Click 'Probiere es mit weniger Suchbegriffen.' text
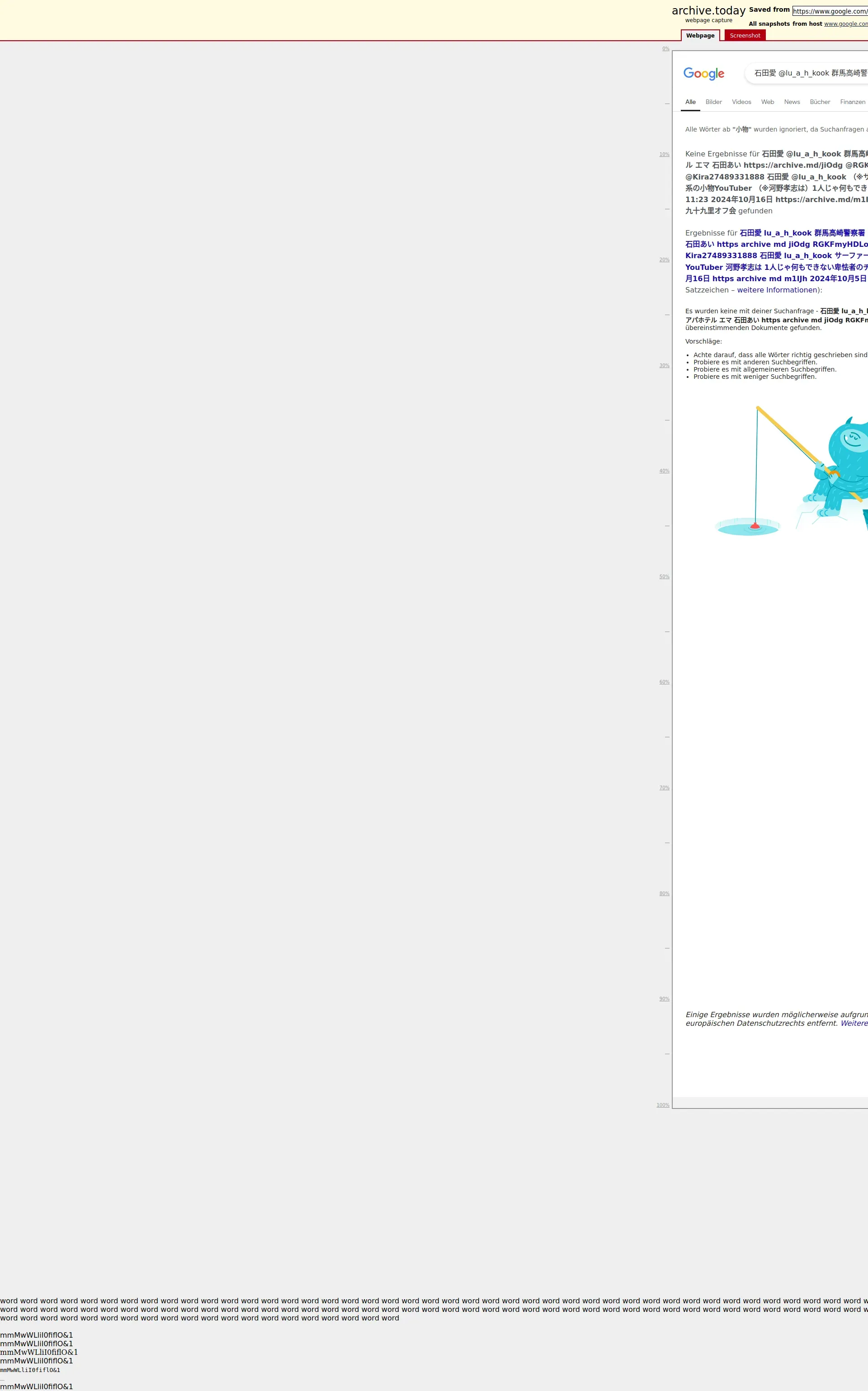Screen dimensions: 868x1391 755,377
